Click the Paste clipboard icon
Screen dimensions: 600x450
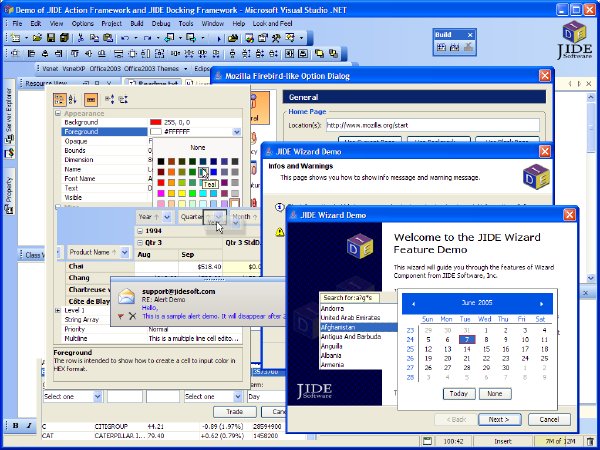click(108, 38)
